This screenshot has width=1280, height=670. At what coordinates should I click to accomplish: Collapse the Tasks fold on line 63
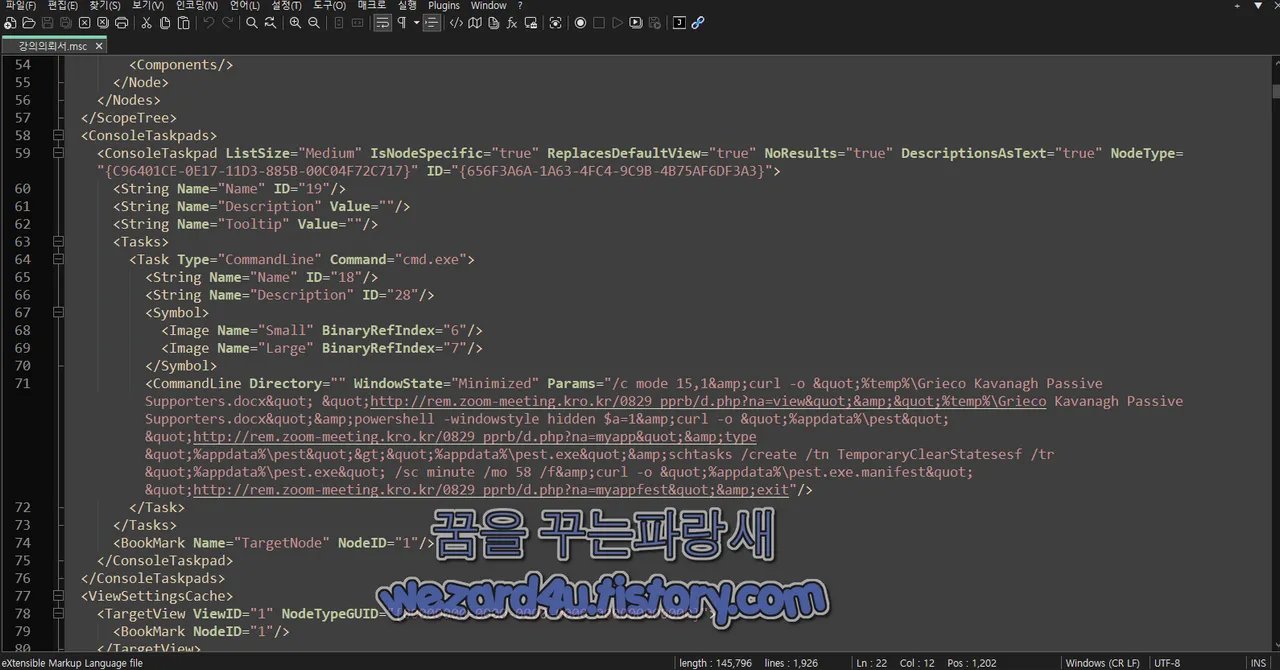click(58, 241)
